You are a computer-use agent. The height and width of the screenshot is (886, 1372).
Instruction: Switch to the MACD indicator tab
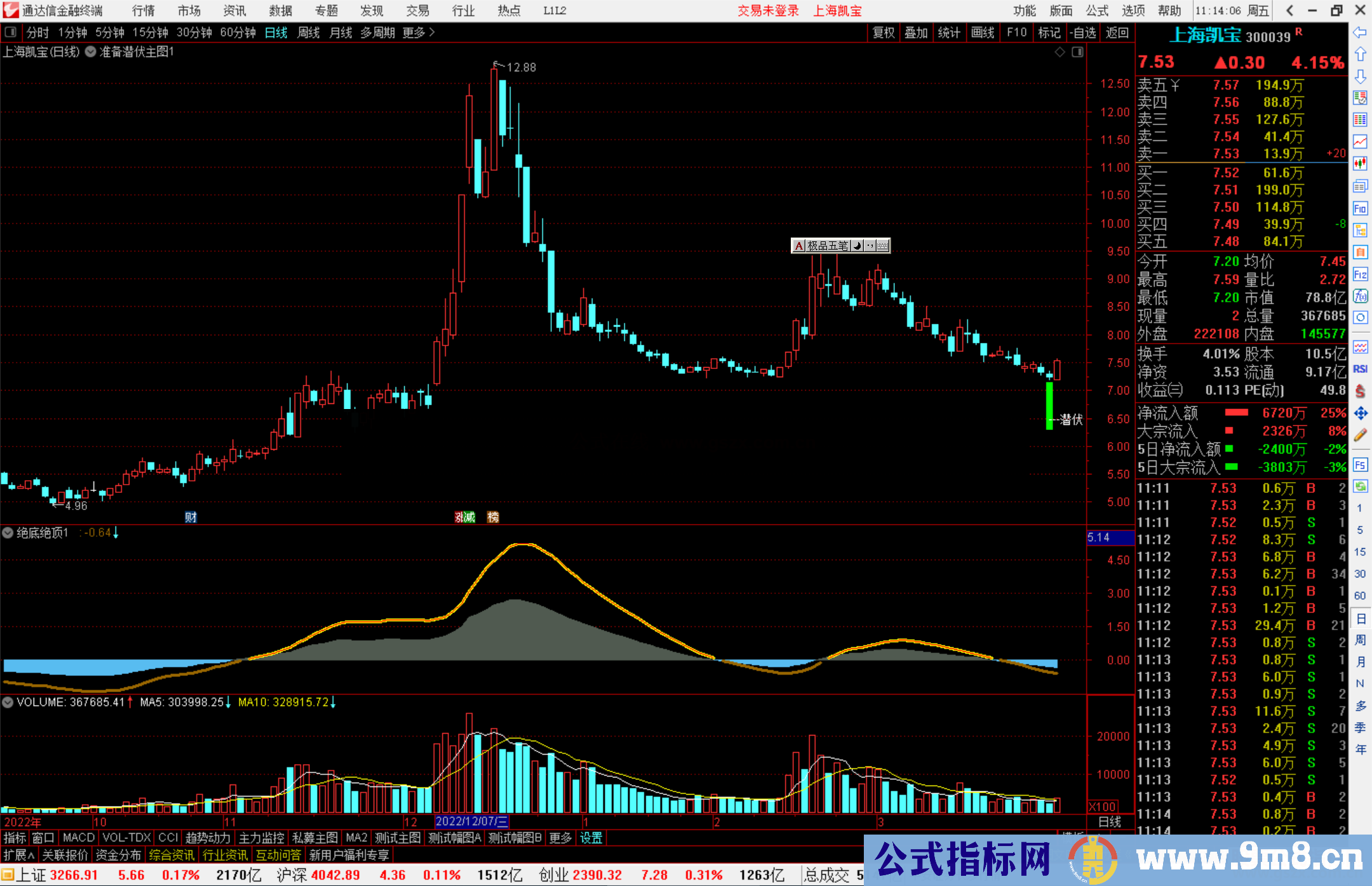(x=78, y=838)
